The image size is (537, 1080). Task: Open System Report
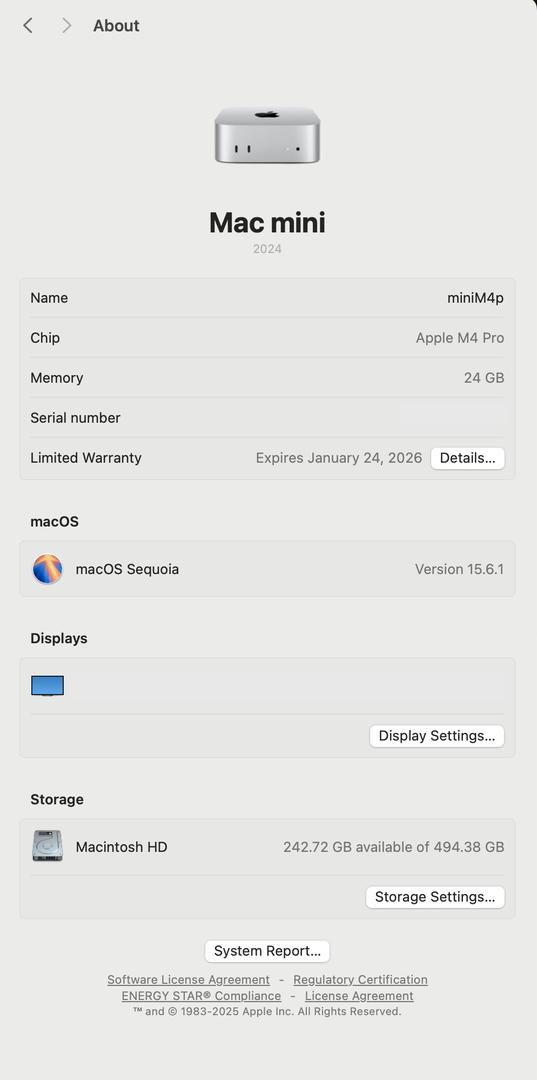[x=267, y=951]
